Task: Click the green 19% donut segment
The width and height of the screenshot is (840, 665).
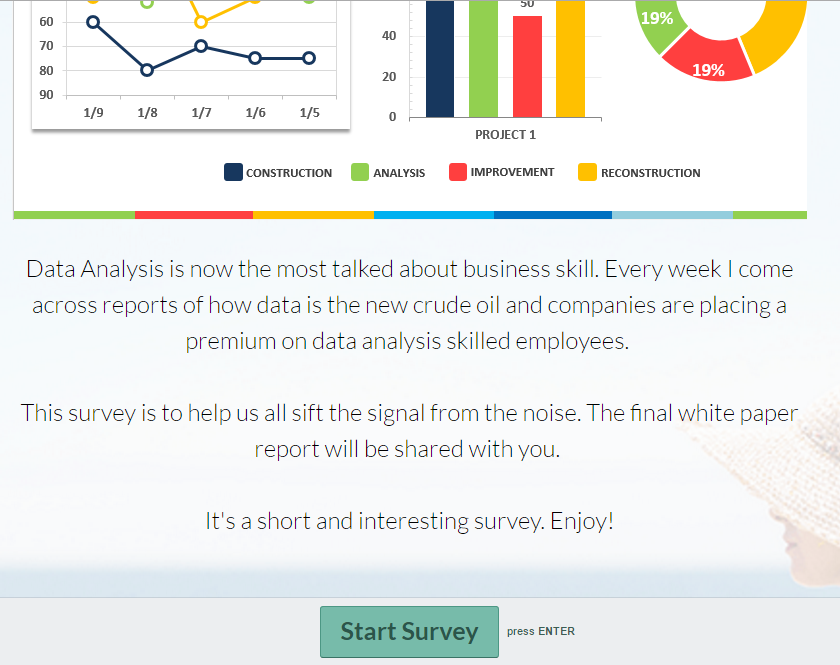Action: [657, 24]
